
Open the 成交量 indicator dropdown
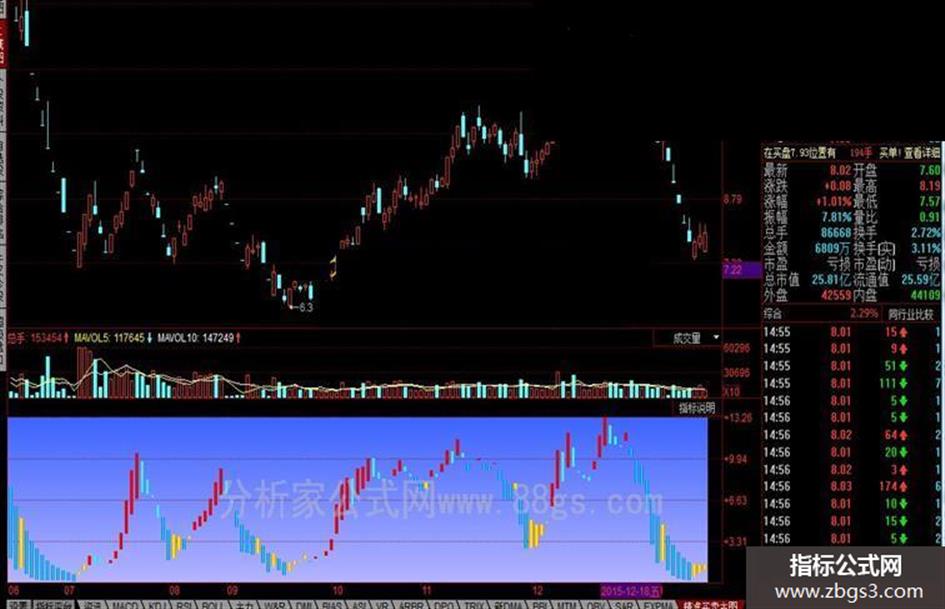tap(688, 338)
